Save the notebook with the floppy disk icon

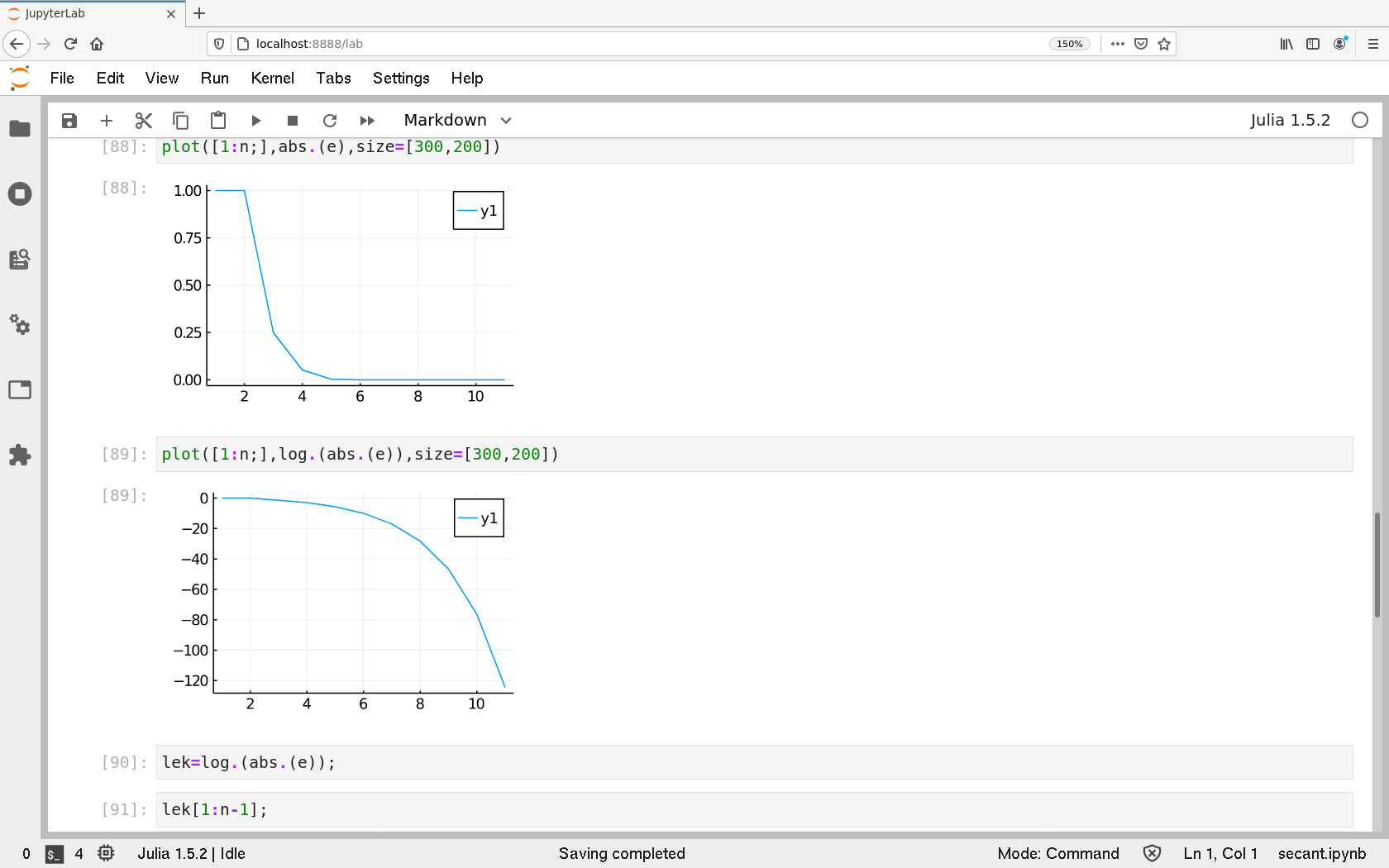(69, 121)
